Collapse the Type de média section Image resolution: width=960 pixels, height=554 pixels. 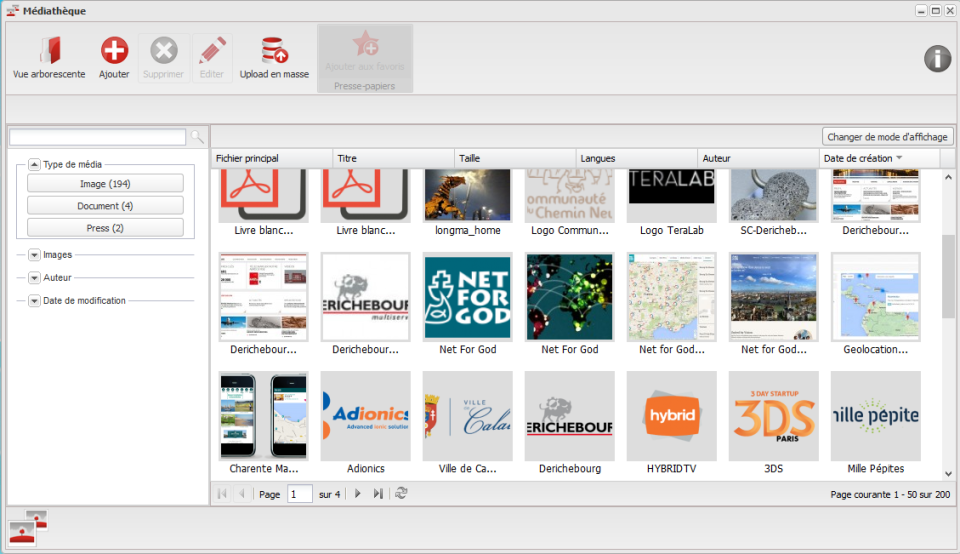click(34, 164)
